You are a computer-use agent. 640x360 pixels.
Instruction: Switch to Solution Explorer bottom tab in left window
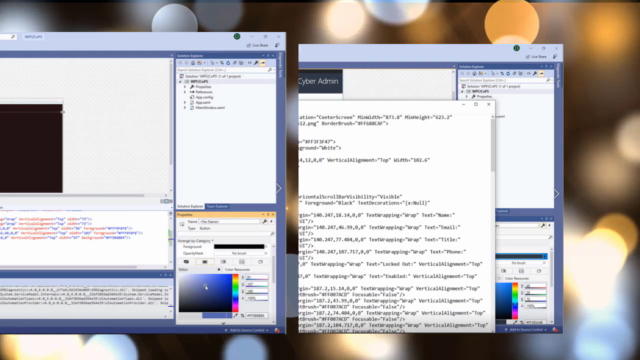[x=190, y=207]
